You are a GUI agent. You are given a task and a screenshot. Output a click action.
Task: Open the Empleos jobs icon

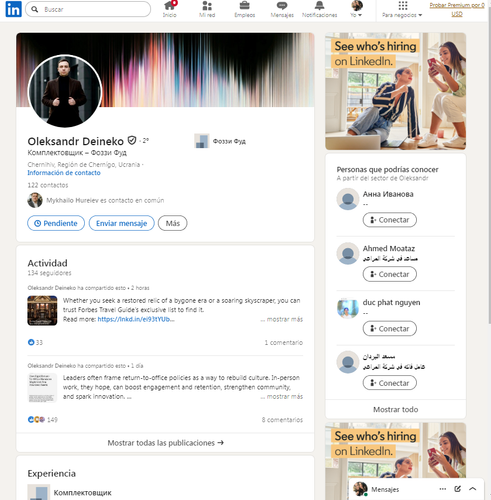(244, 9)
